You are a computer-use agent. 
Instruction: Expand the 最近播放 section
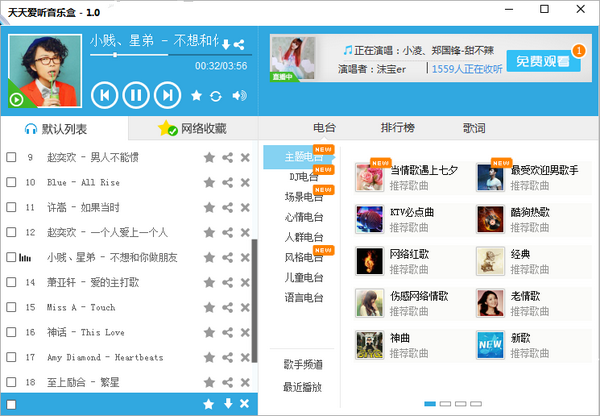coord(303,386)
